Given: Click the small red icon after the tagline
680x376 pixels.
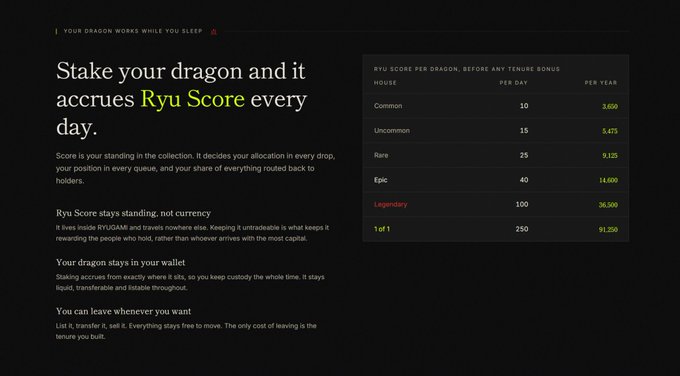Looking at the screenshot, I should point(213,31).
